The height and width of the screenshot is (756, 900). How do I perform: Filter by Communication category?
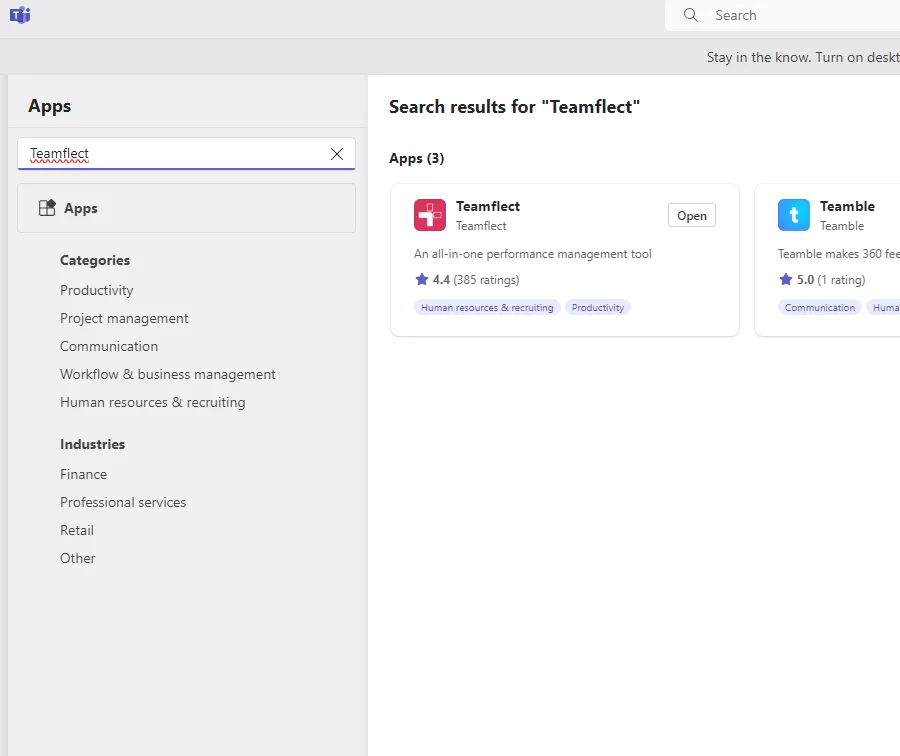pos(109,346)
